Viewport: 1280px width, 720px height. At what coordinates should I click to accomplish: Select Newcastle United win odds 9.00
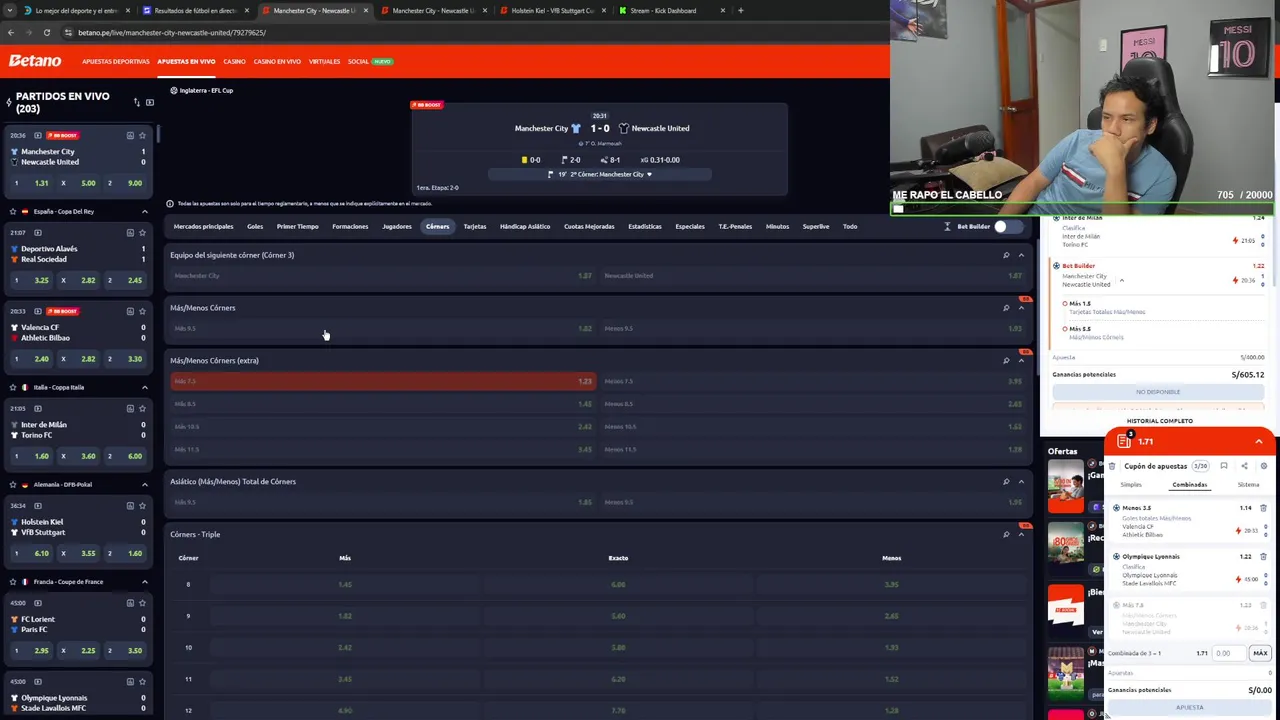click(126, 183)
